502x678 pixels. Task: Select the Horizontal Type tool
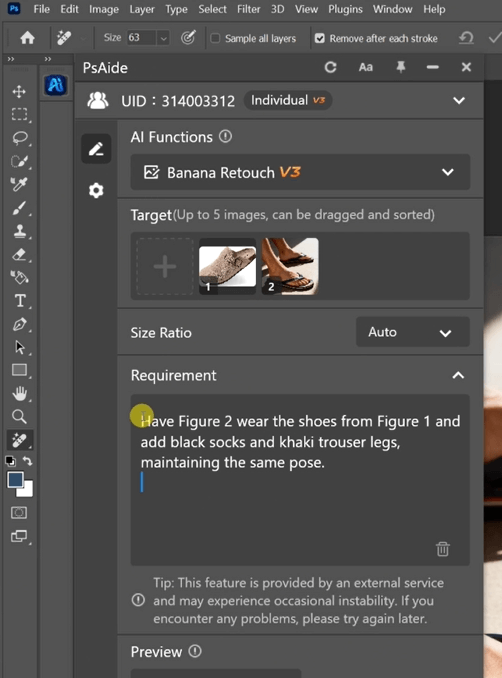20,301
